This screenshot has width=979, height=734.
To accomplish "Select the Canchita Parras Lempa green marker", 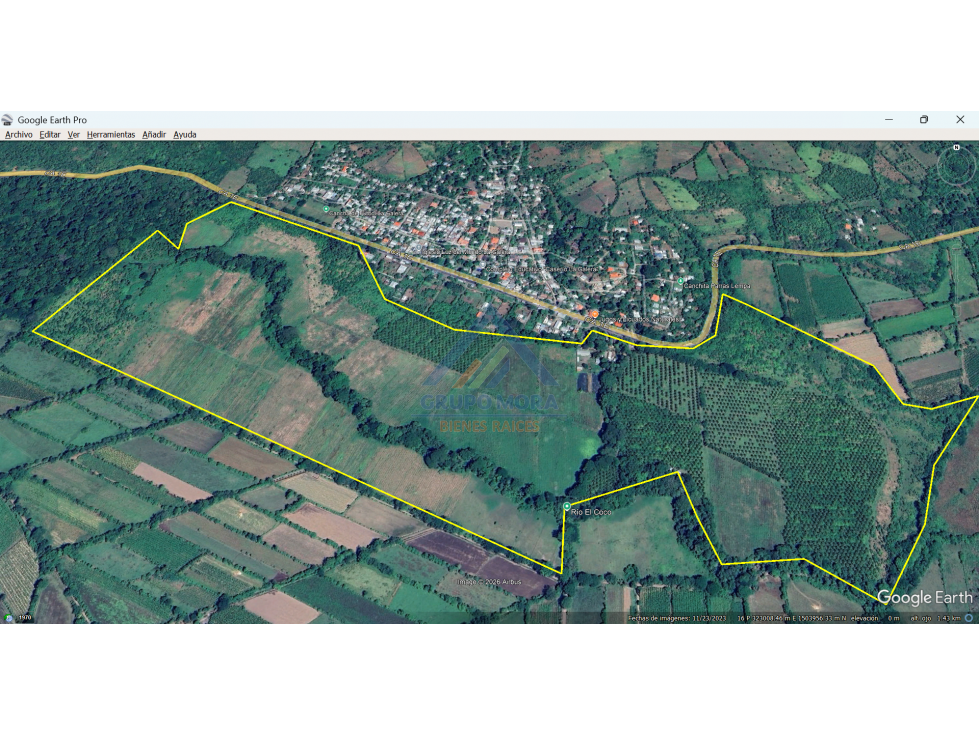I will (680, 281).
